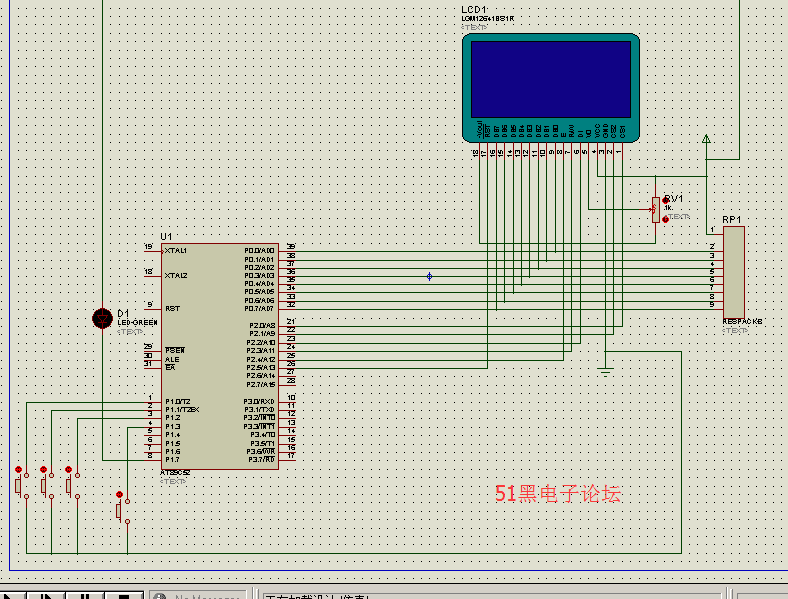Viewport: 788px width, 599px height.
Task: Click pin number 21 on U1
Action: pyautogui.click(x=290, y=321)
